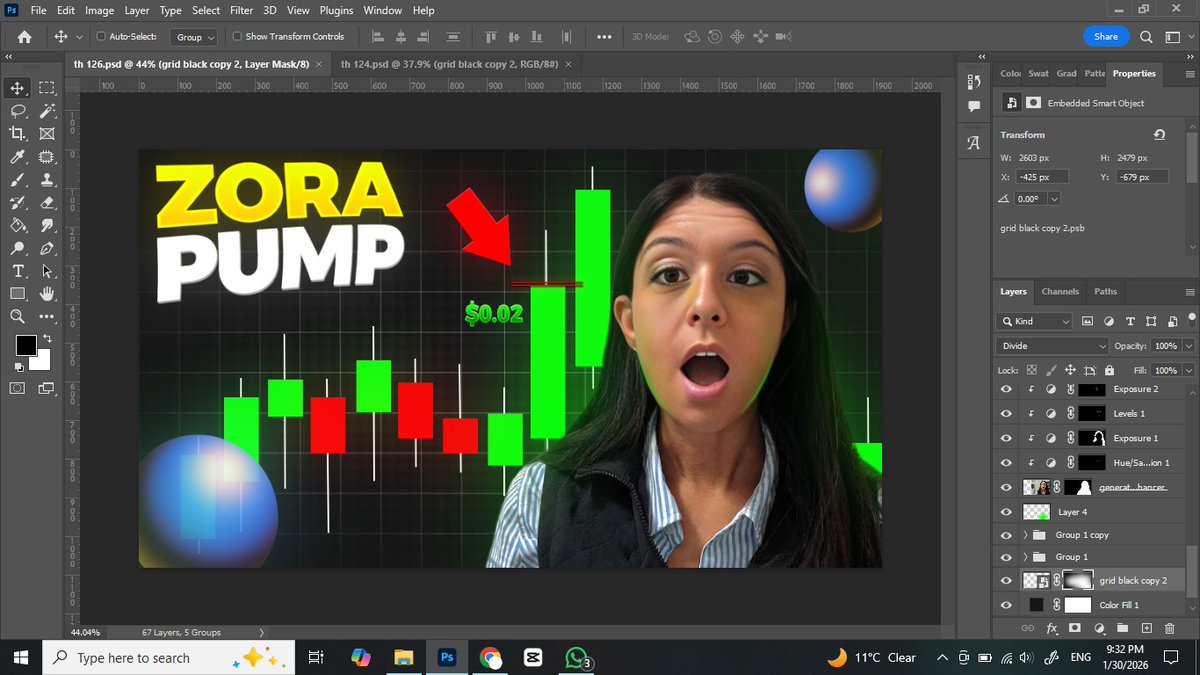Image resolution: width=1200 pixels, height=675 pixels.
Task: Add a layer mask from Layers footer
Action: tap(1075, 628)
